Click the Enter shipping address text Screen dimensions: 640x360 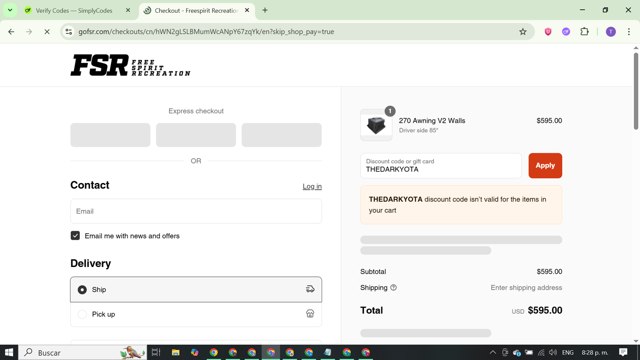tap(526, 287)
